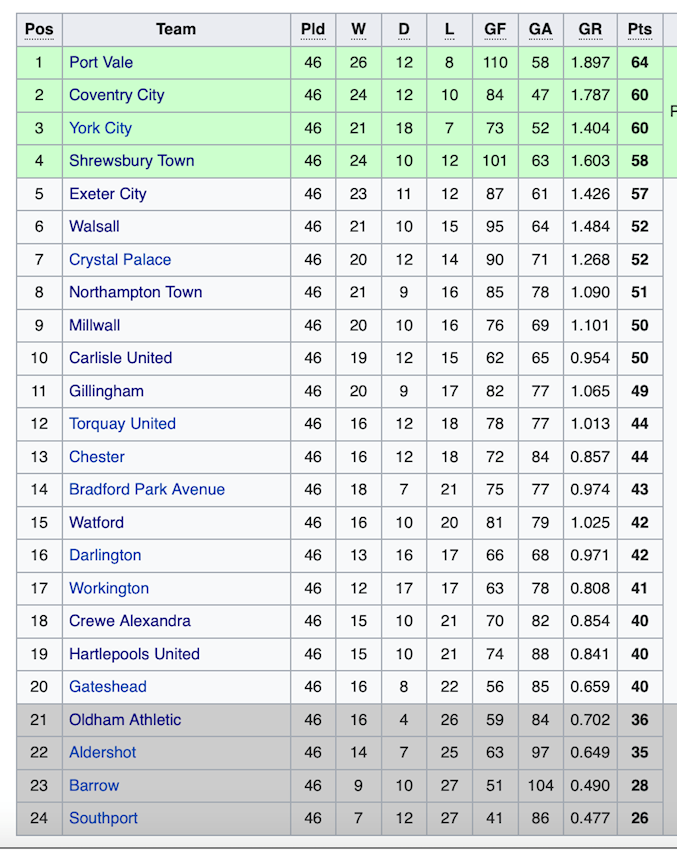Screen dimensions: 677x850
Task: Follow the Southport team link
Action: pos(104,818)
